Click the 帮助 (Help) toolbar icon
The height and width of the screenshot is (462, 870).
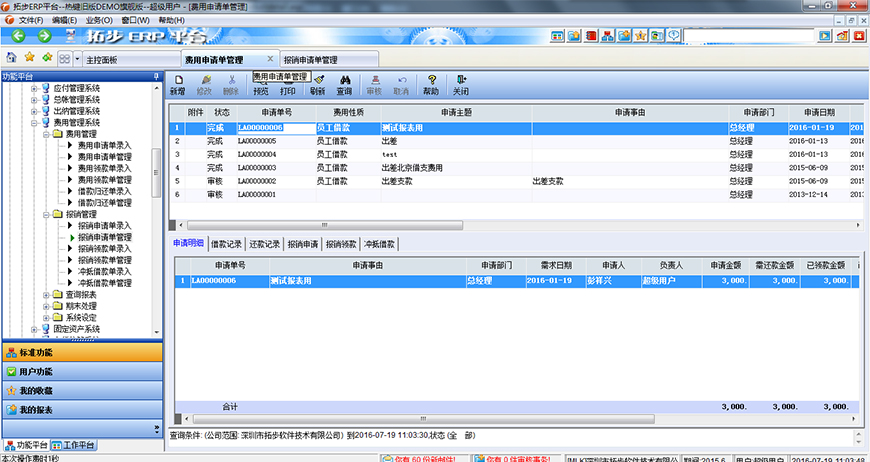431,84
